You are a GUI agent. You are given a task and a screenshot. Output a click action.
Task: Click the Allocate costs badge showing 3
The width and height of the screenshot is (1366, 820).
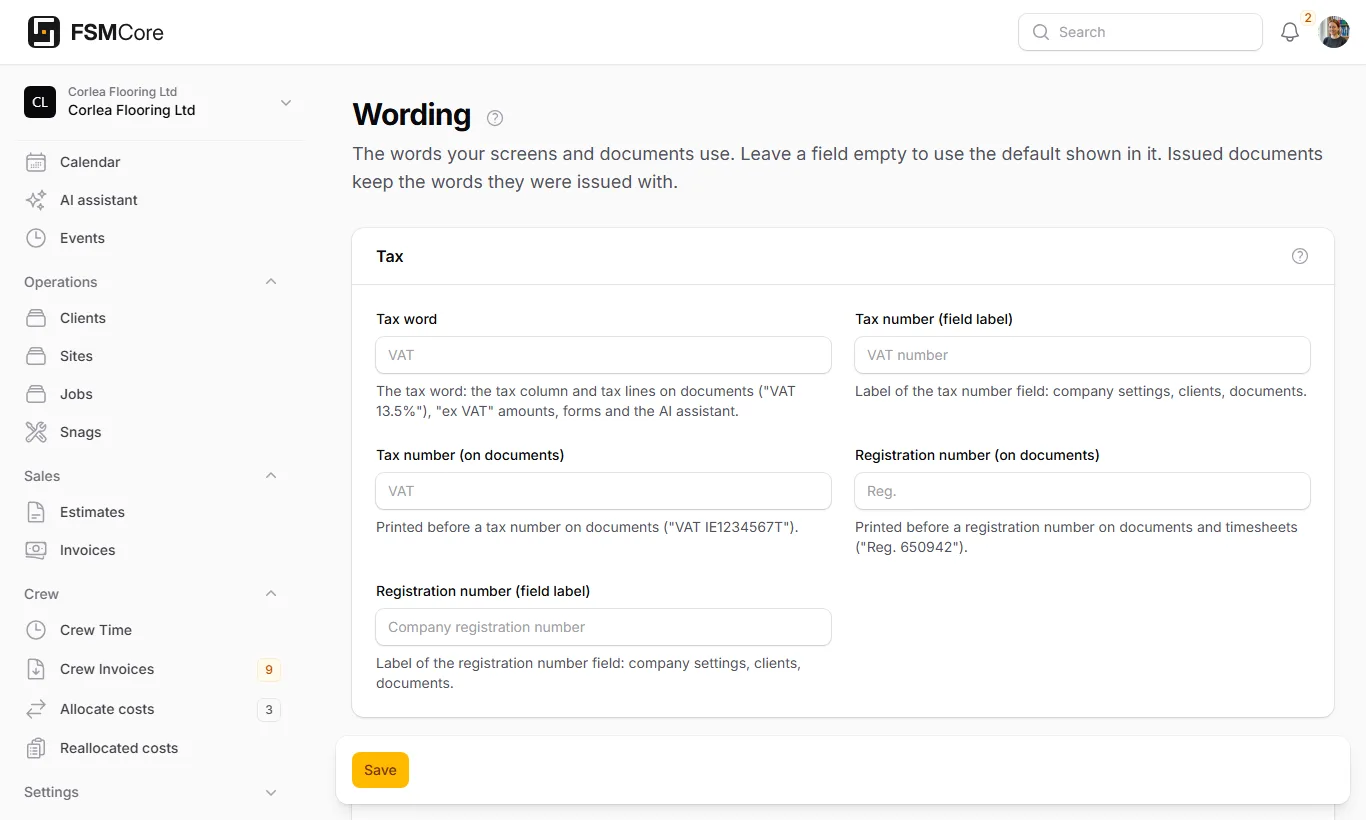268,710
